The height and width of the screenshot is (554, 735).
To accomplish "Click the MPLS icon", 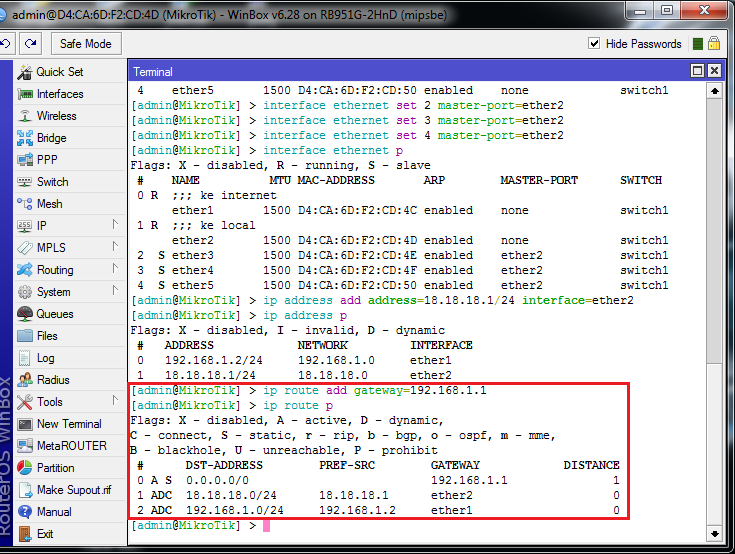I will [x=25, y=247].
